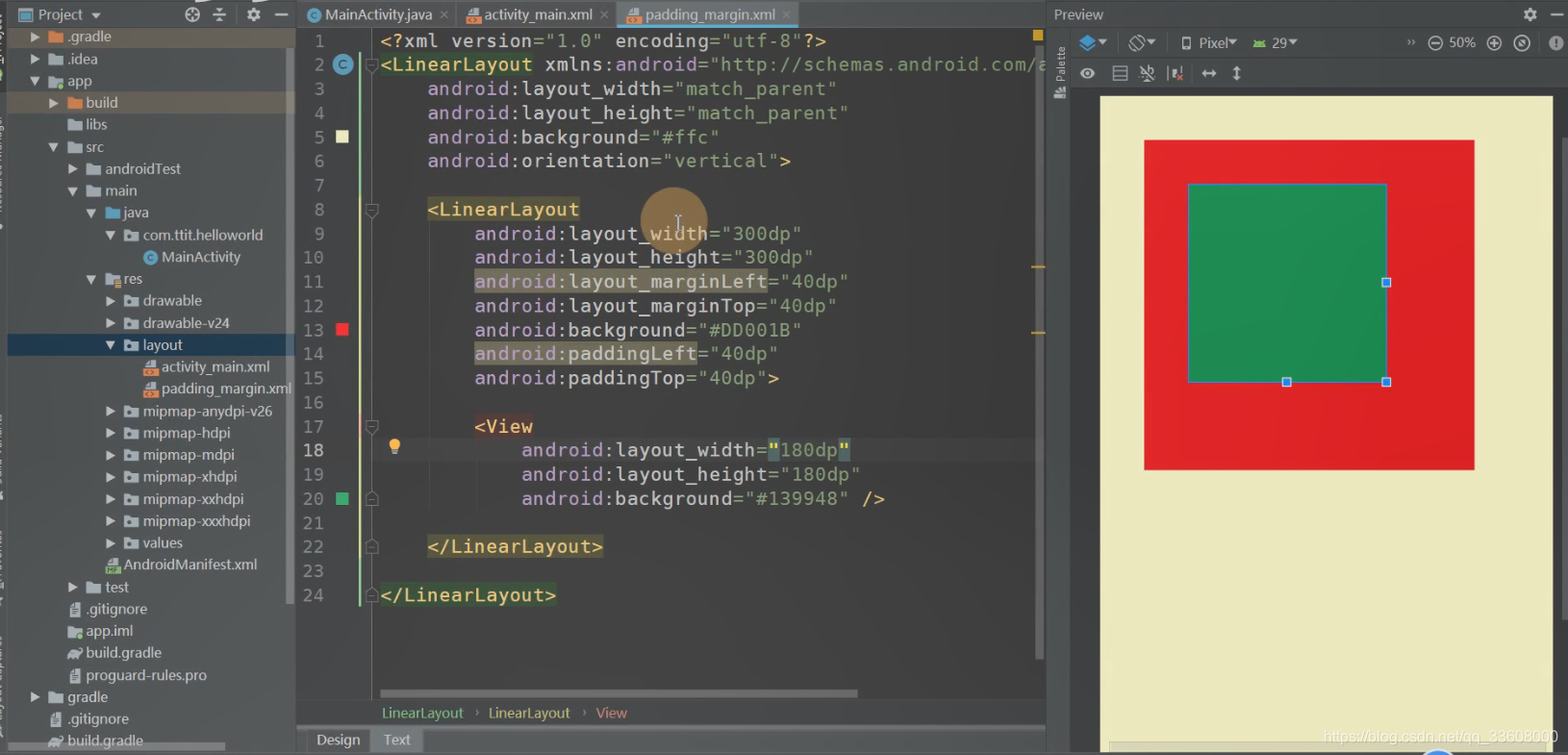This screenshot has height=755, width=1568.
Task: Click the View breadcrumb
Action: pos(611,713)
